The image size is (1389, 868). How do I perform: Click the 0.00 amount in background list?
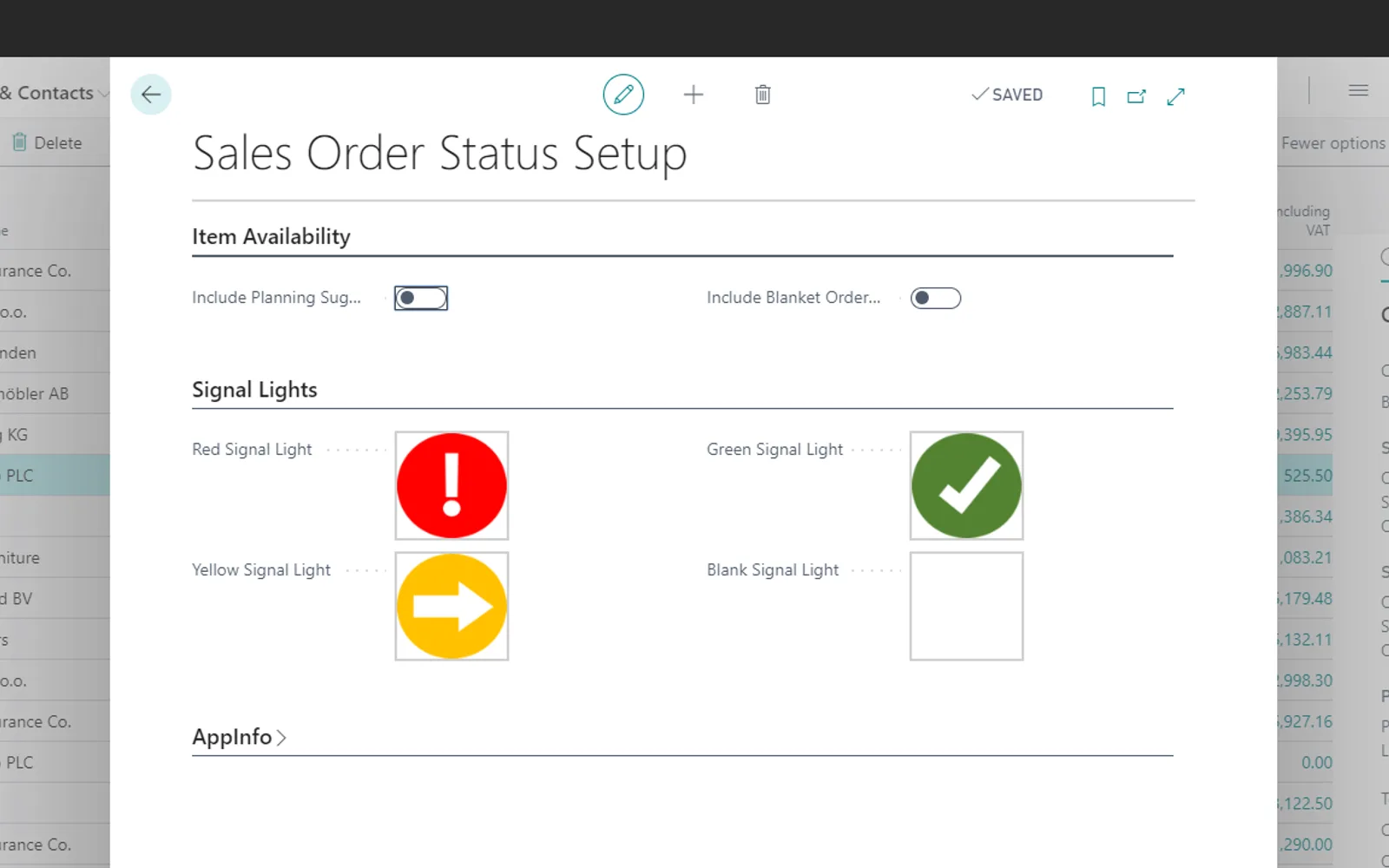point(1316,762)
